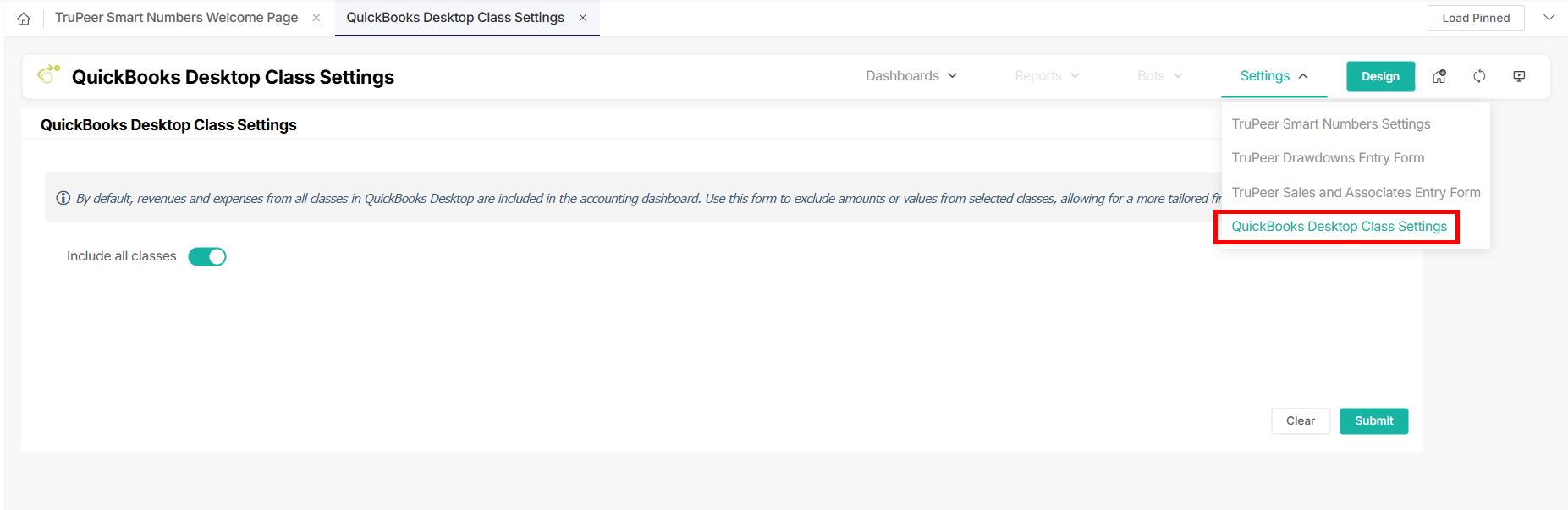The image size is (1568, 510).
Task: Toggle Include all classes off then submit
Action: [207, 255]
